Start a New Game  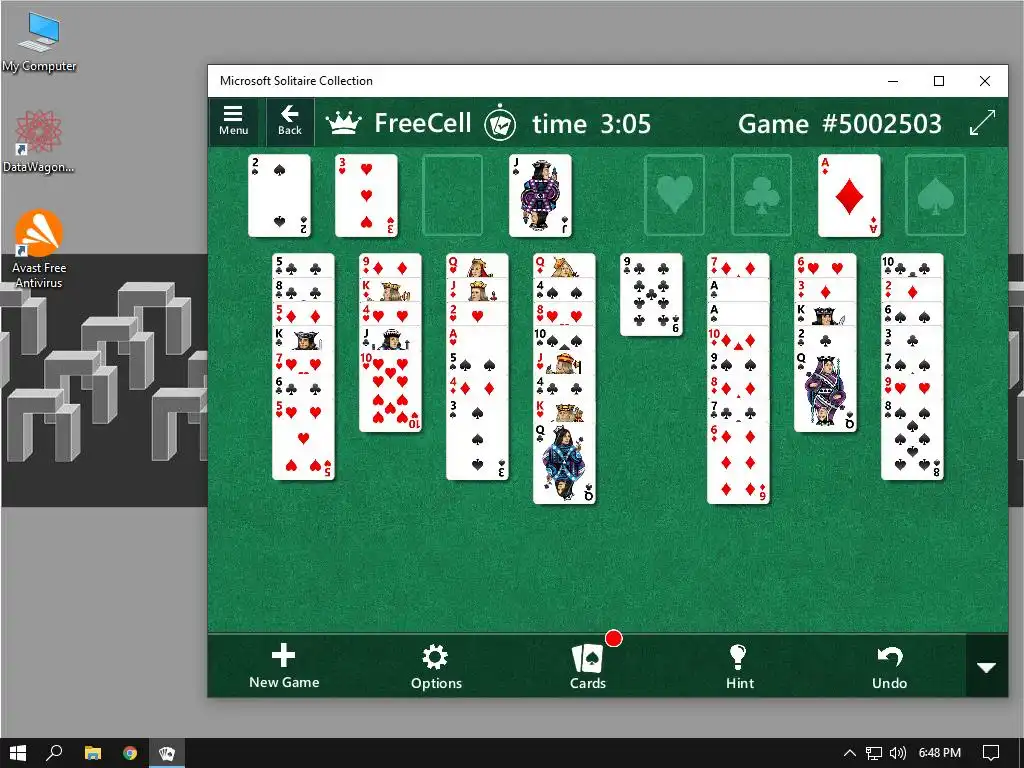[x=284, y=665]
